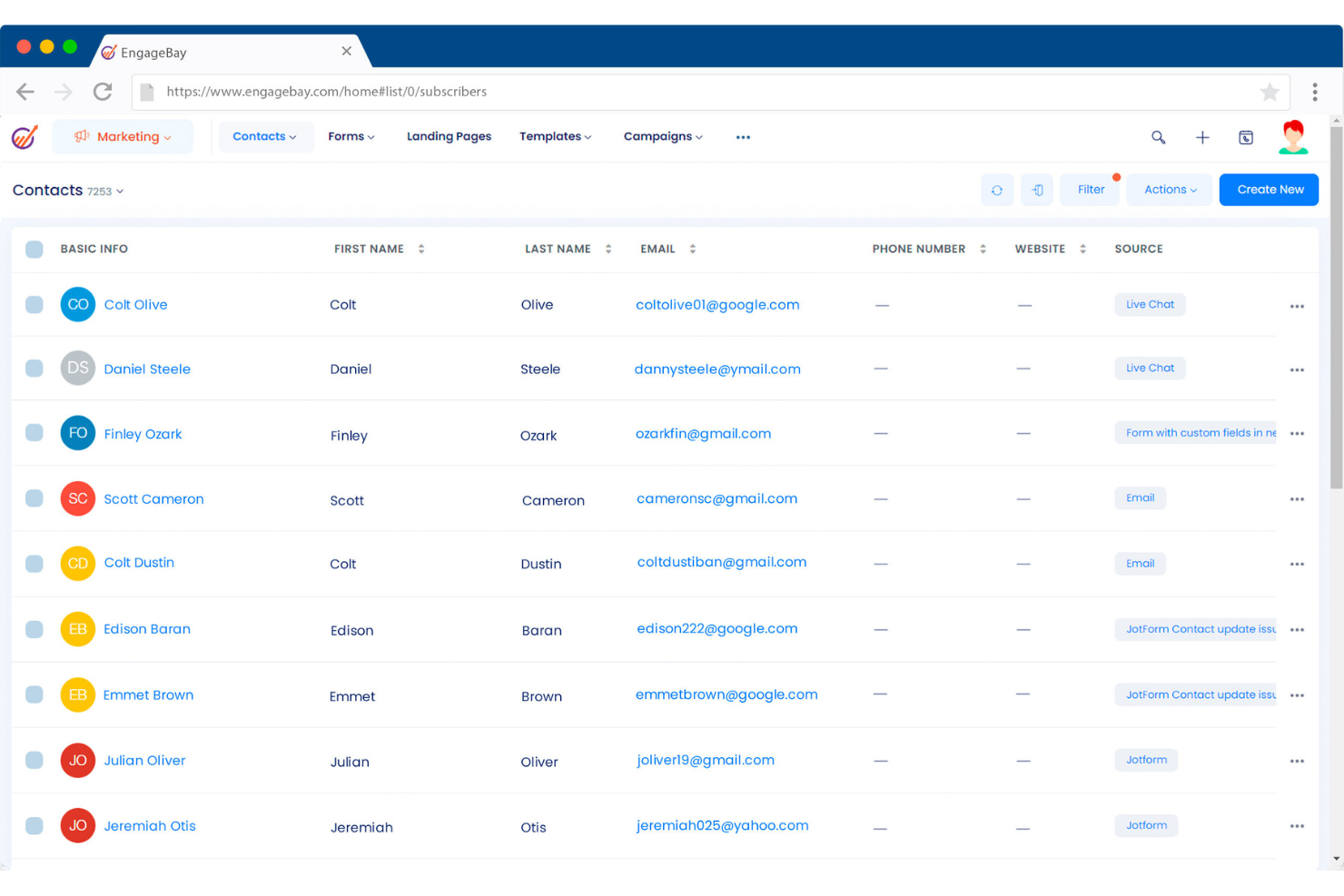Click the import contacts icon beside Filter
1344x896 pixels.
pos(1037,190)
